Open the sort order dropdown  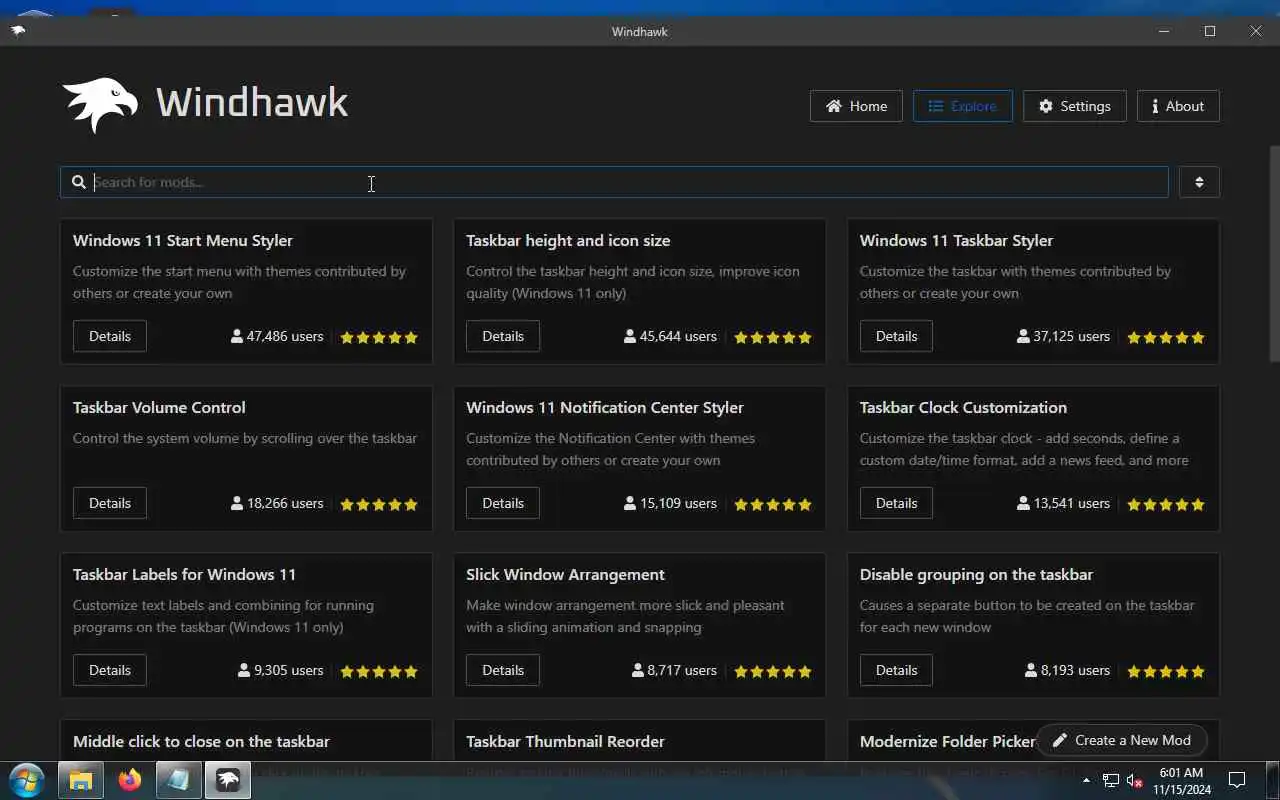[1199, 182]
